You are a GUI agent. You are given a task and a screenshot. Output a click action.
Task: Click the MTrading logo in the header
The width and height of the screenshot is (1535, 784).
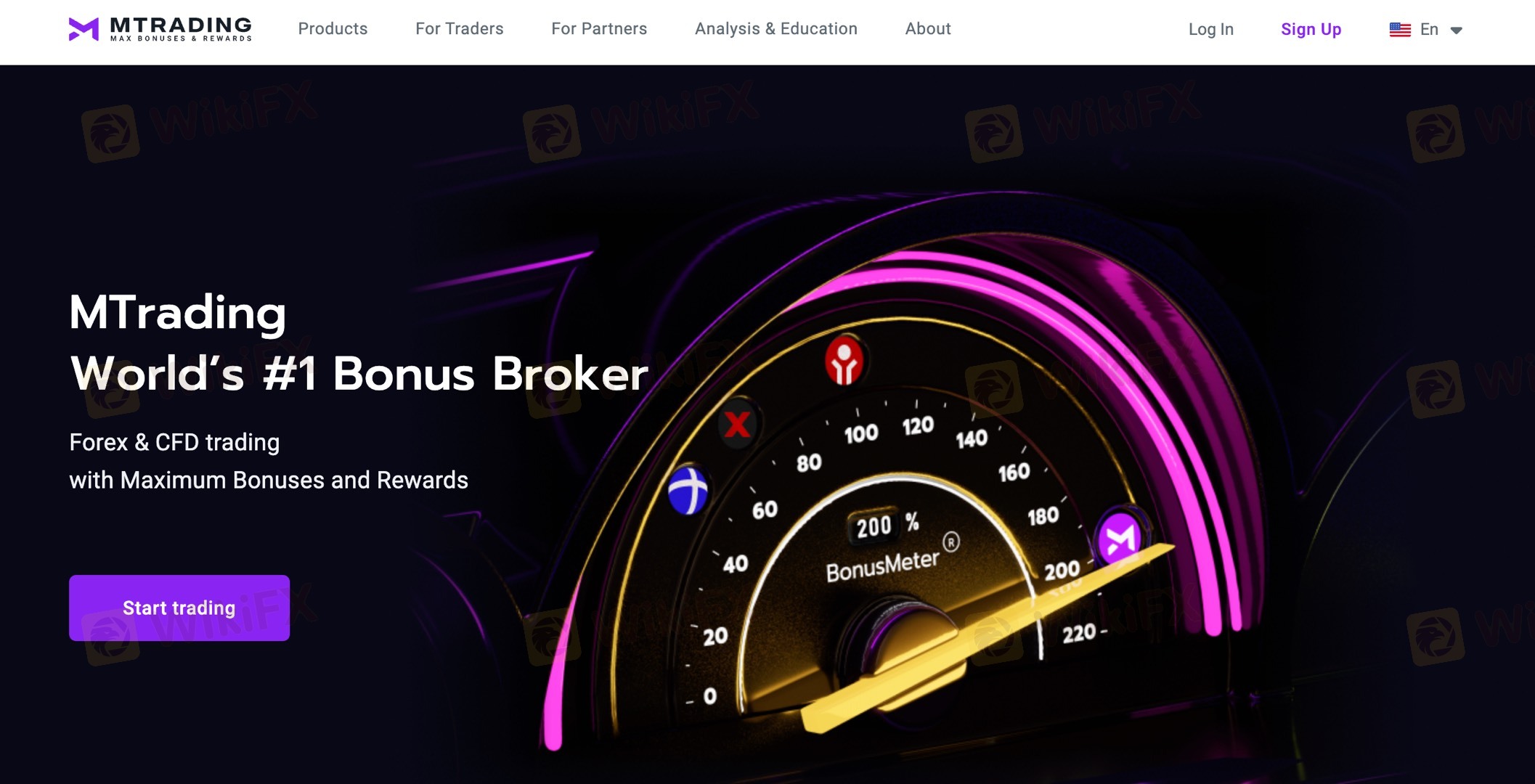click(x=160, y=29)
